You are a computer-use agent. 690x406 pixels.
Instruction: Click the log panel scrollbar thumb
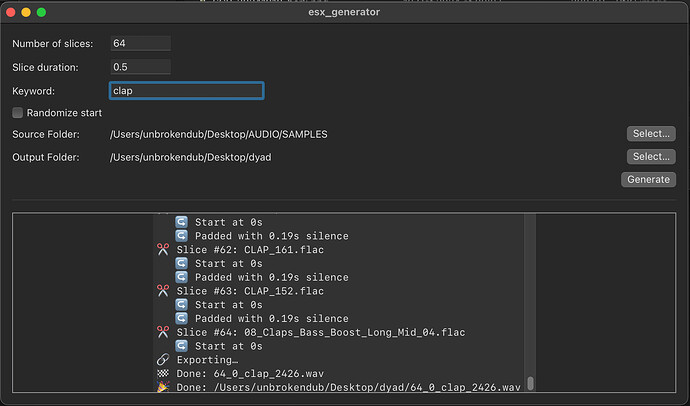point(530,383)
